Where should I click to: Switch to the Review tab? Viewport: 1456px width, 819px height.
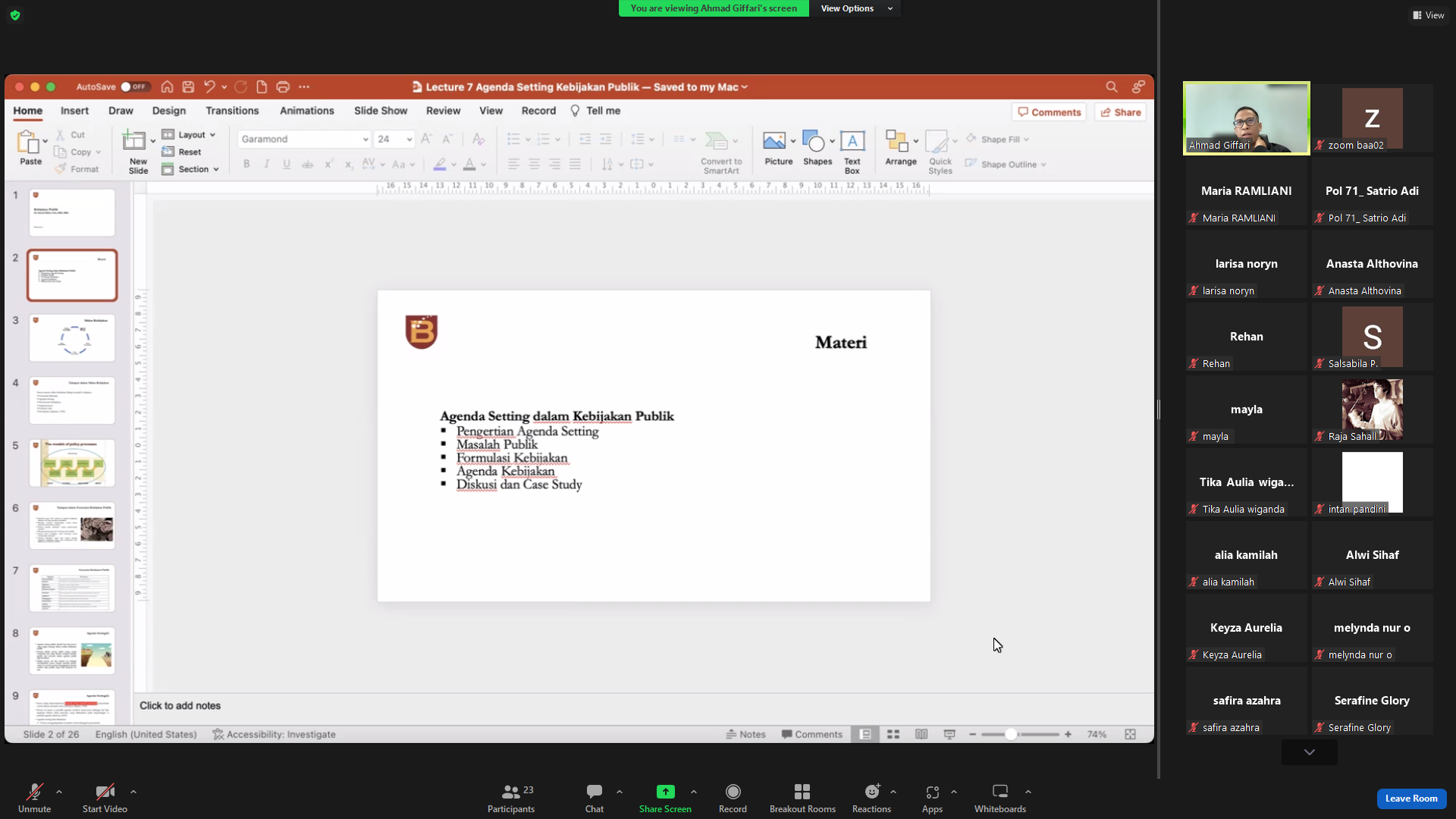443,111
